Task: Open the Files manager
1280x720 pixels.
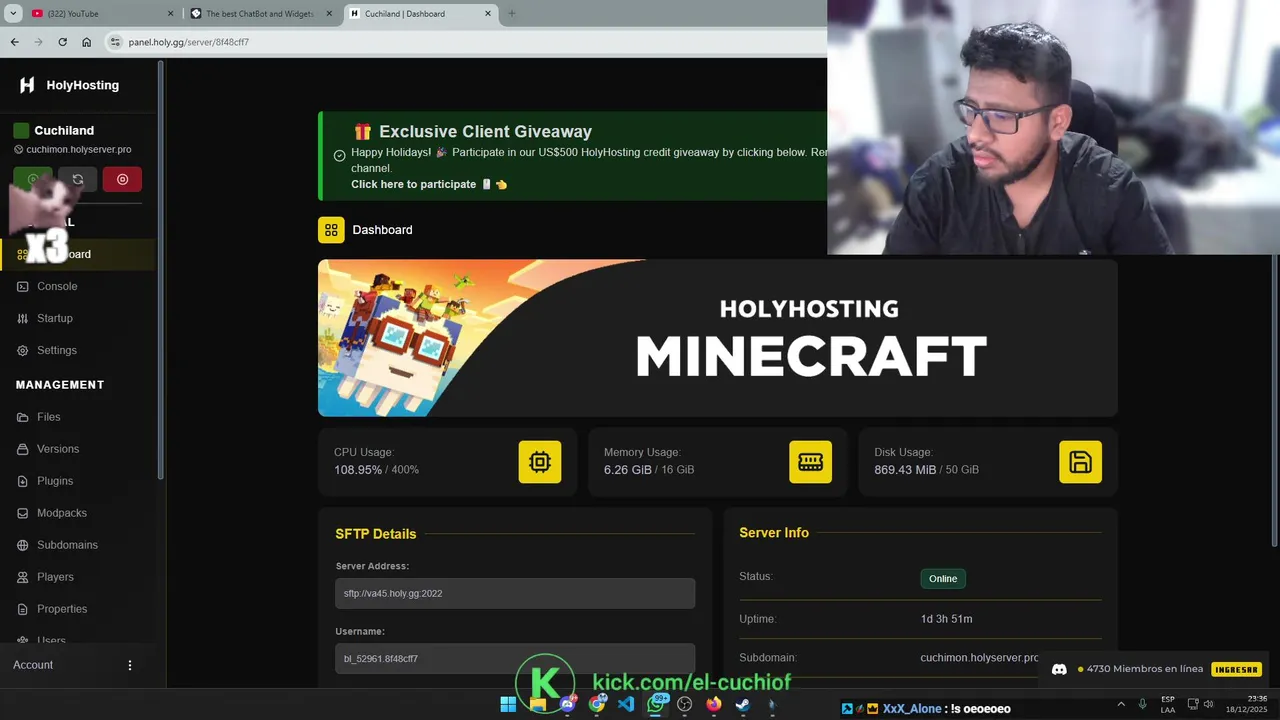Action: [49, 417]
